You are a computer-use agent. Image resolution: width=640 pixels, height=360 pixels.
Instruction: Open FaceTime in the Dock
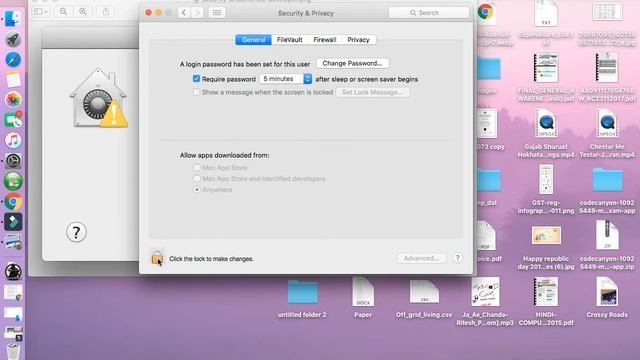tap(13, 120)
